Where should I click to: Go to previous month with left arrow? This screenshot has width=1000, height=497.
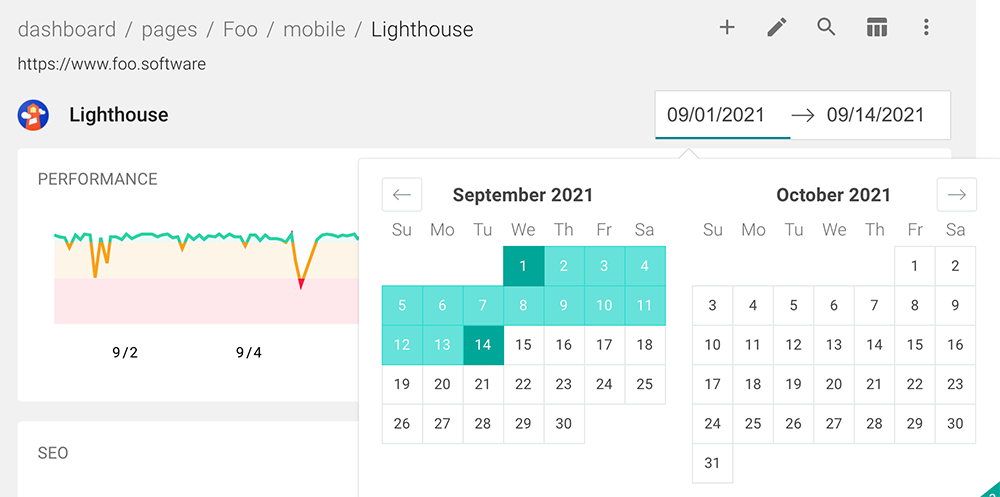(x=402, y=195)
